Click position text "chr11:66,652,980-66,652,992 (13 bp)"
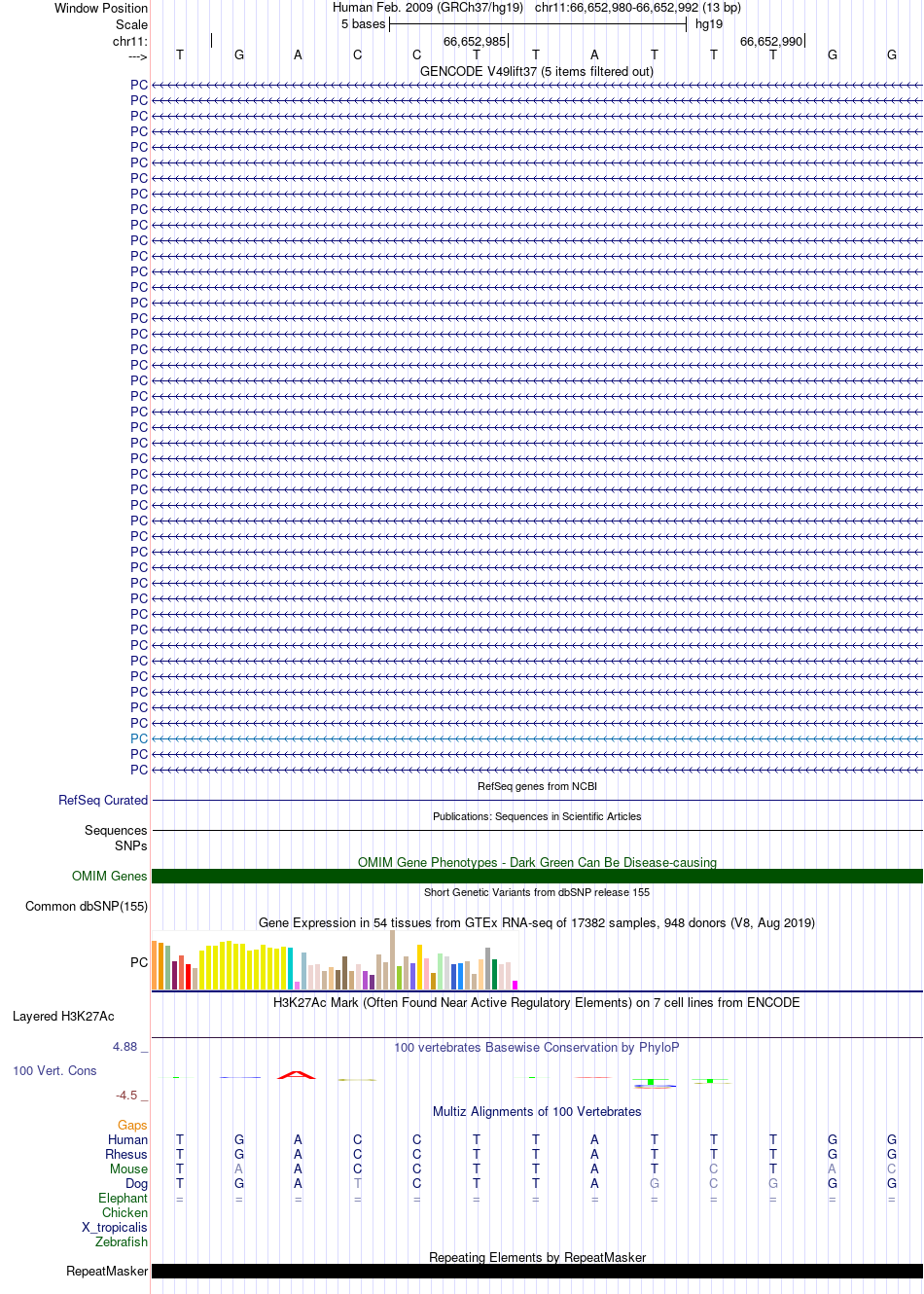Screen dimensions: 924x1294 [638, 7]
